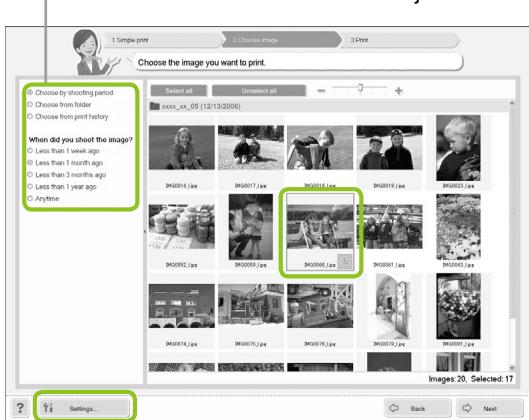Click the scrollbar down arrow
The width and height of the screenshot is (529, 420).
tap(512, 368)
